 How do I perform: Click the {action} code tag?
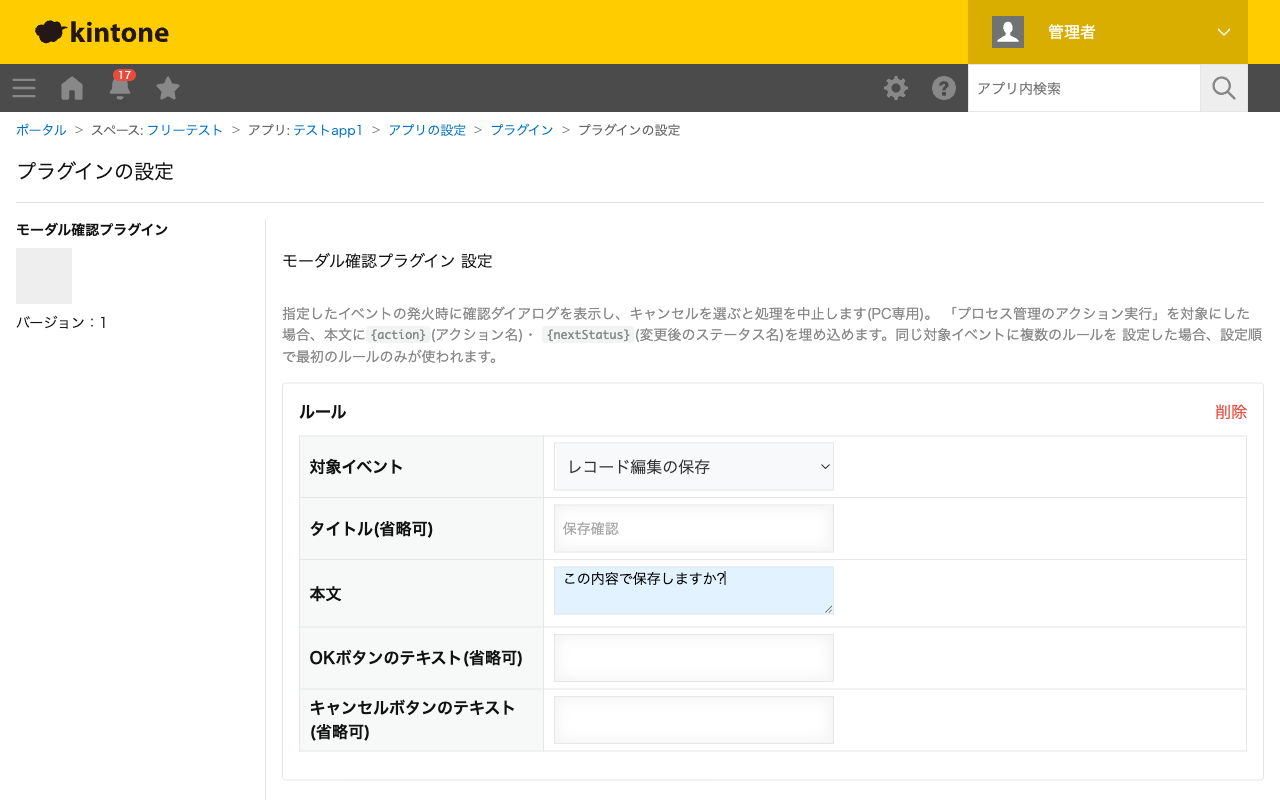click(398, 335)
